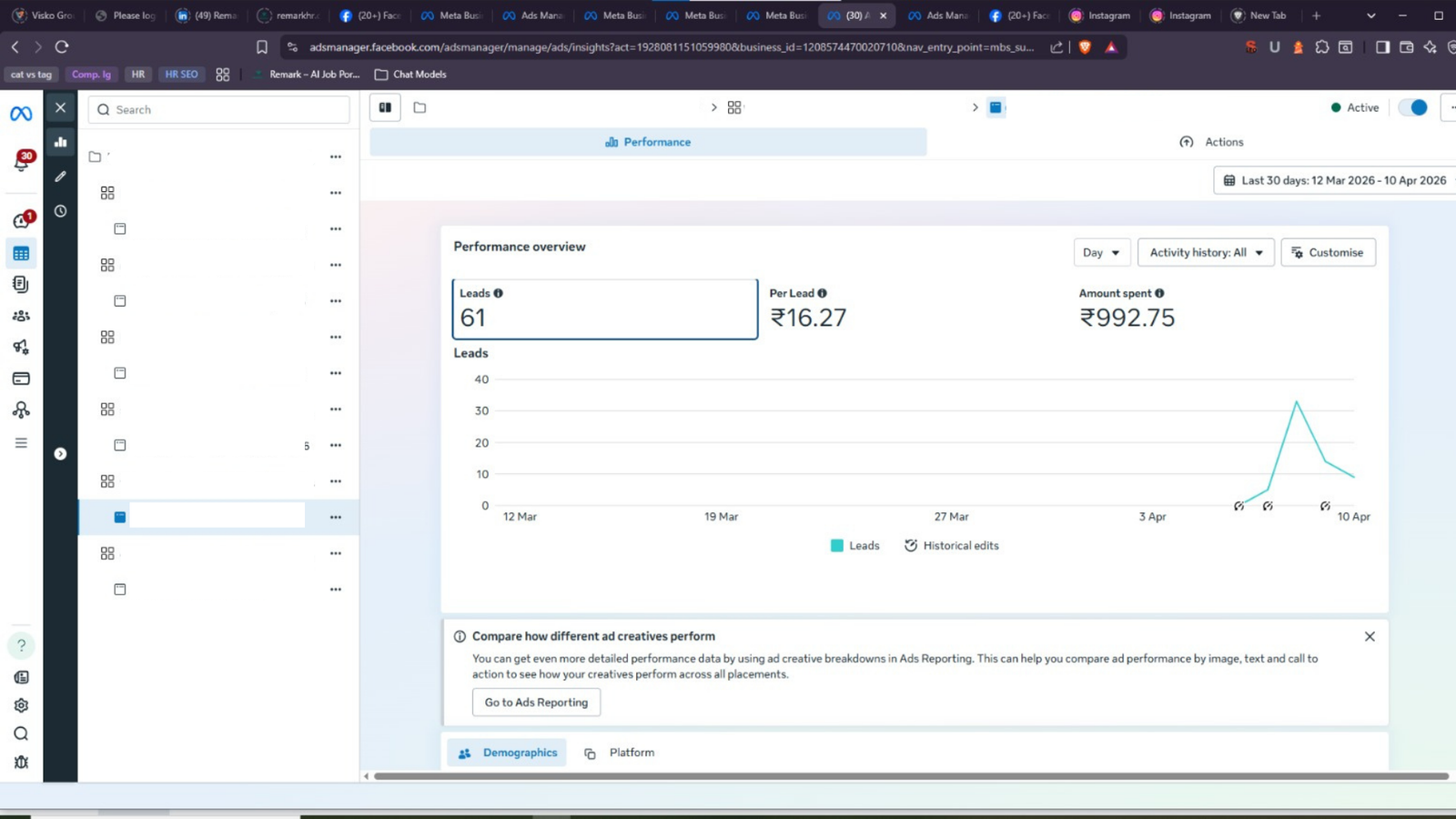1456x819 pixels.
Task: Open the Chat Models bookmark folder
Action: (410, 75)
